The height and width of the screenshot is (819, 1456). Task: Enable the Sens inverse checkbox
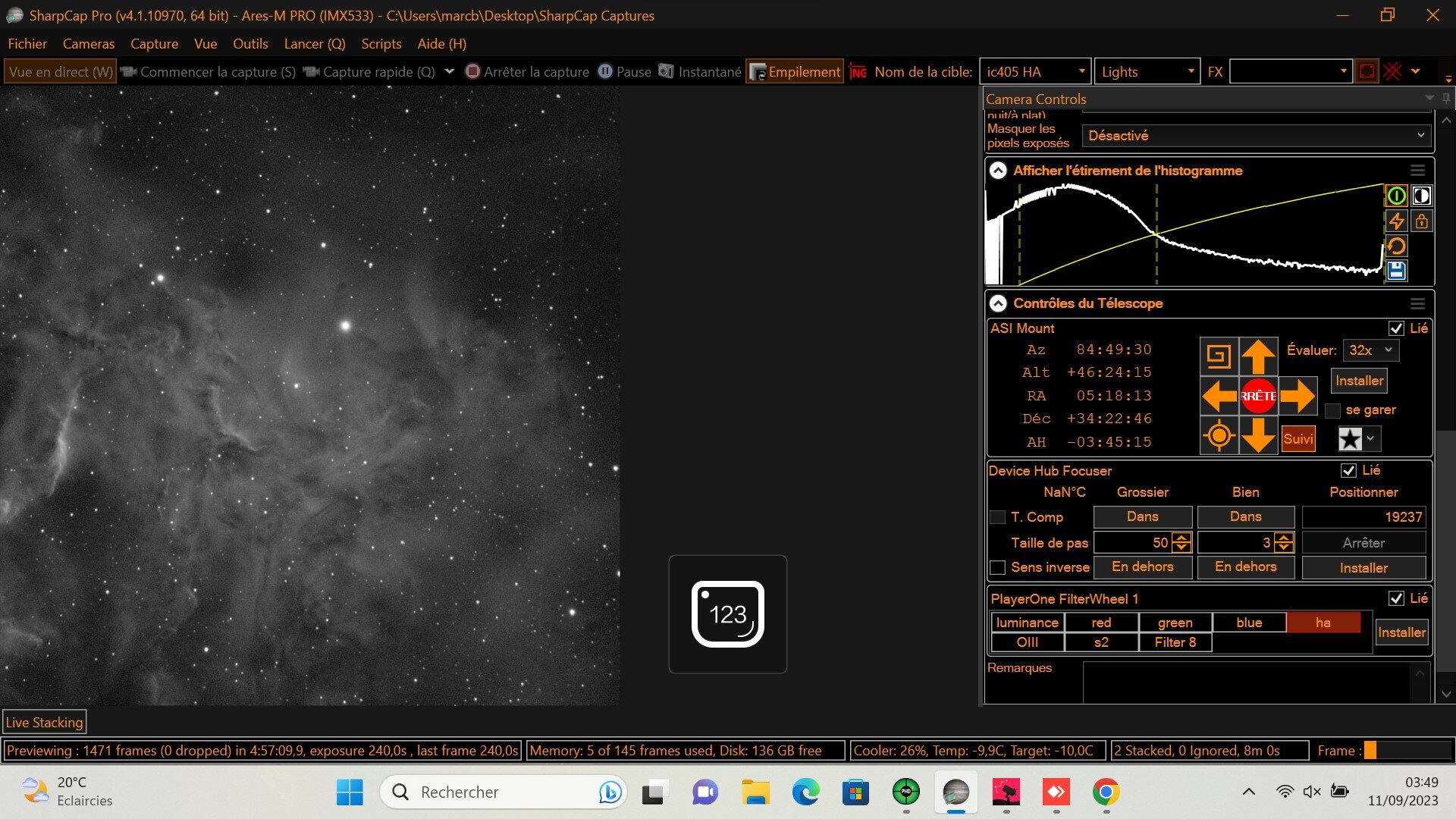tap(997, 567)
